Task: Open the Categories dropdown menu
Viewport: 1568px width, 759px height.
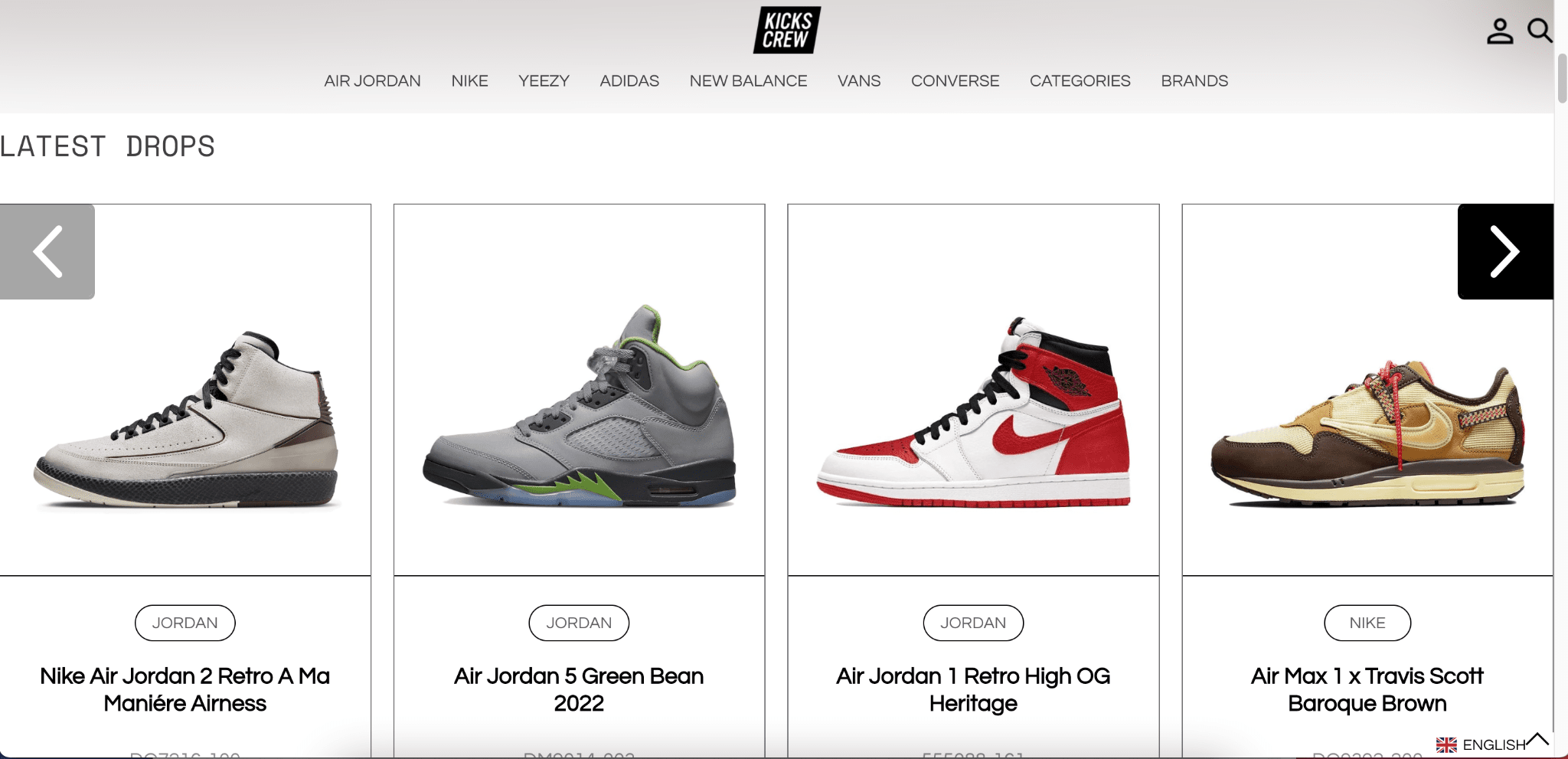Action: 1080,80
